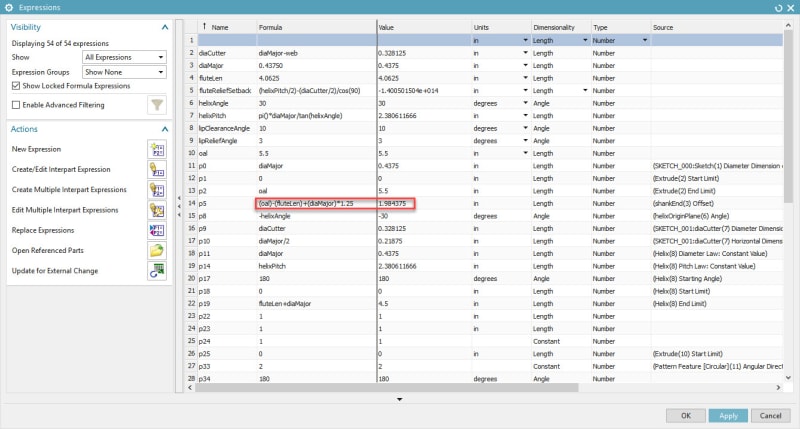Expand the hidden section arrow below table
Image resolution: width=800 pixels, height=429 pixels.
[x=399, y=399]
